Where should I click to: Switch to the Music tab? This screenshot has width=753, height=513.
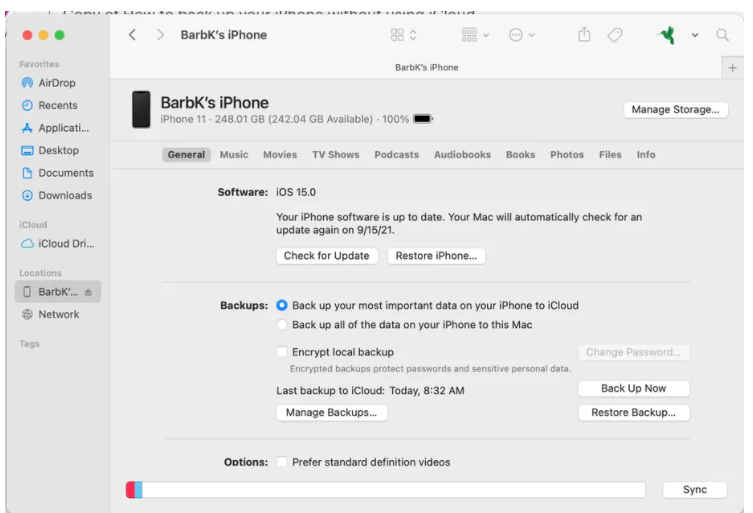coord(234,155)
